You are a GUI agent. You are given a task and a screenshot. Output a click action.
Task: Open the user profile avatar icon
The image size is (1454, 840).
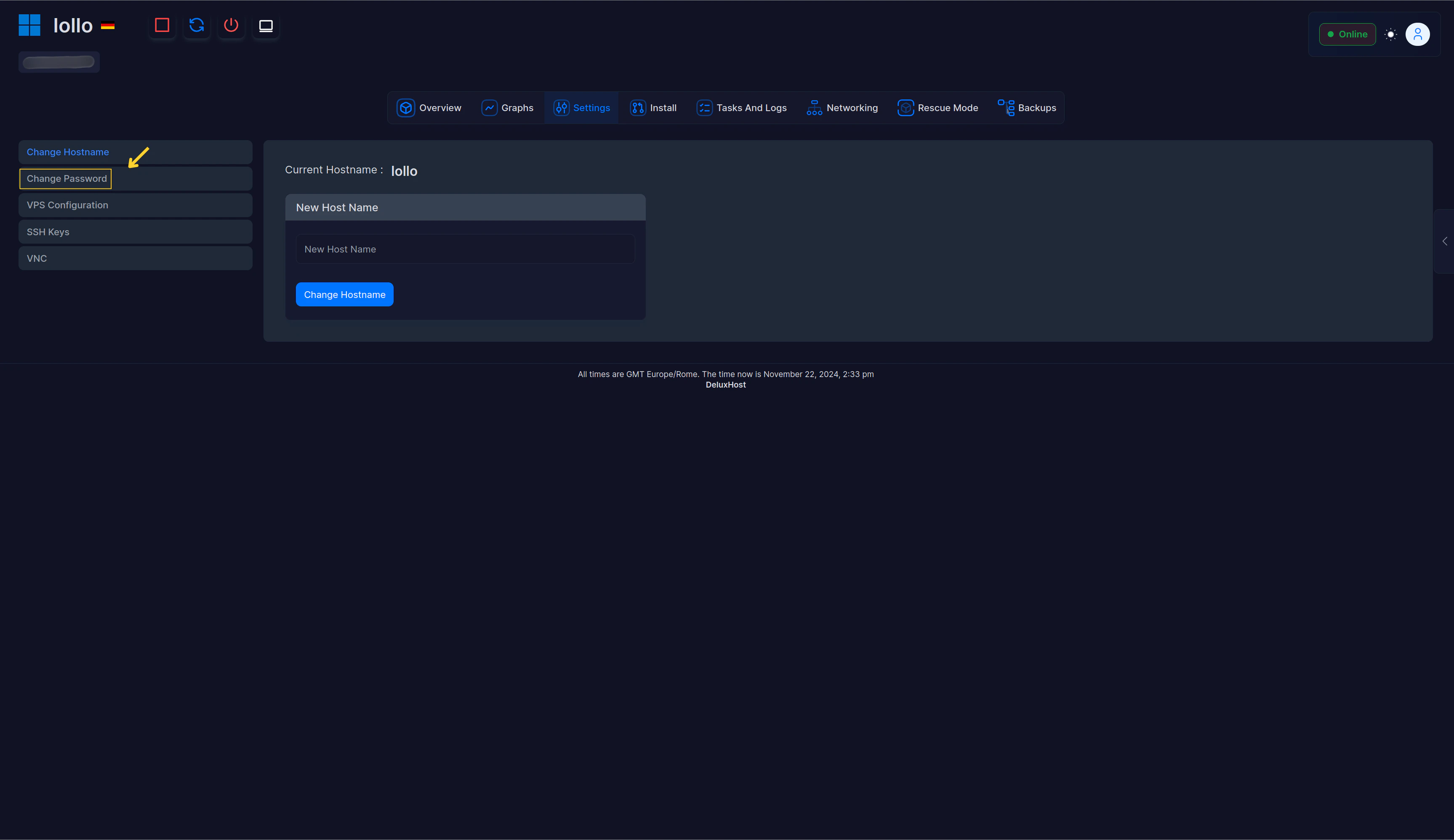coord(1417,34)
